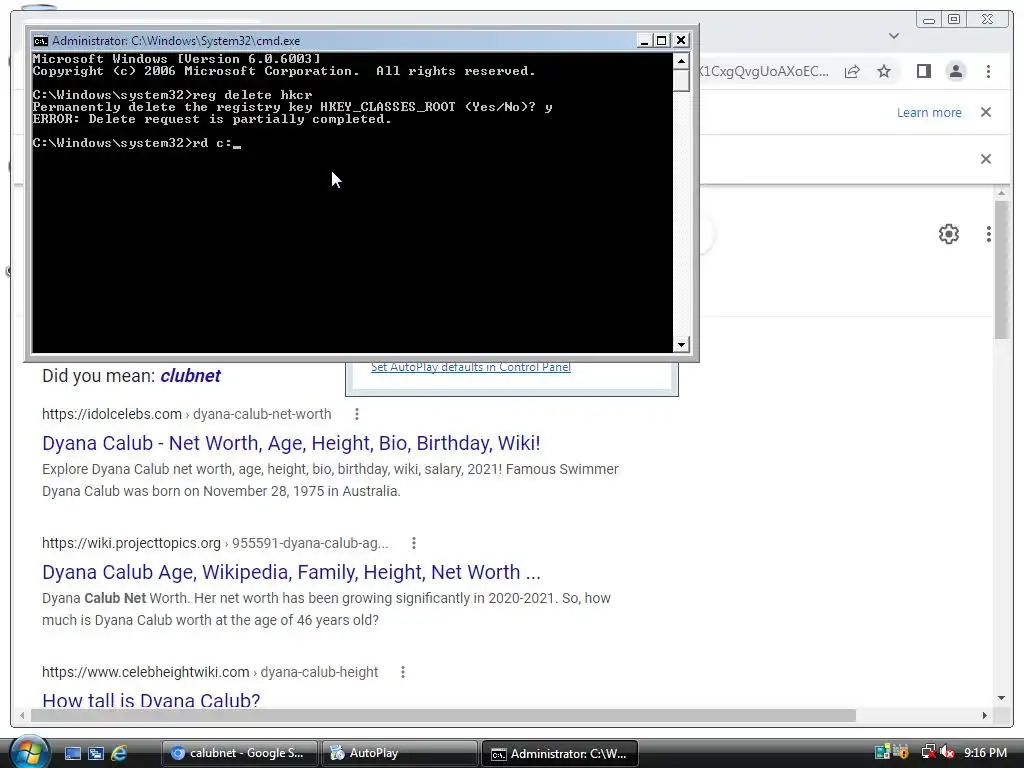Viewport: 1024px width, 768px height.
Task: Open Dyana Calub Age, Wikipedia result
Action: click(x=291, y=572)
